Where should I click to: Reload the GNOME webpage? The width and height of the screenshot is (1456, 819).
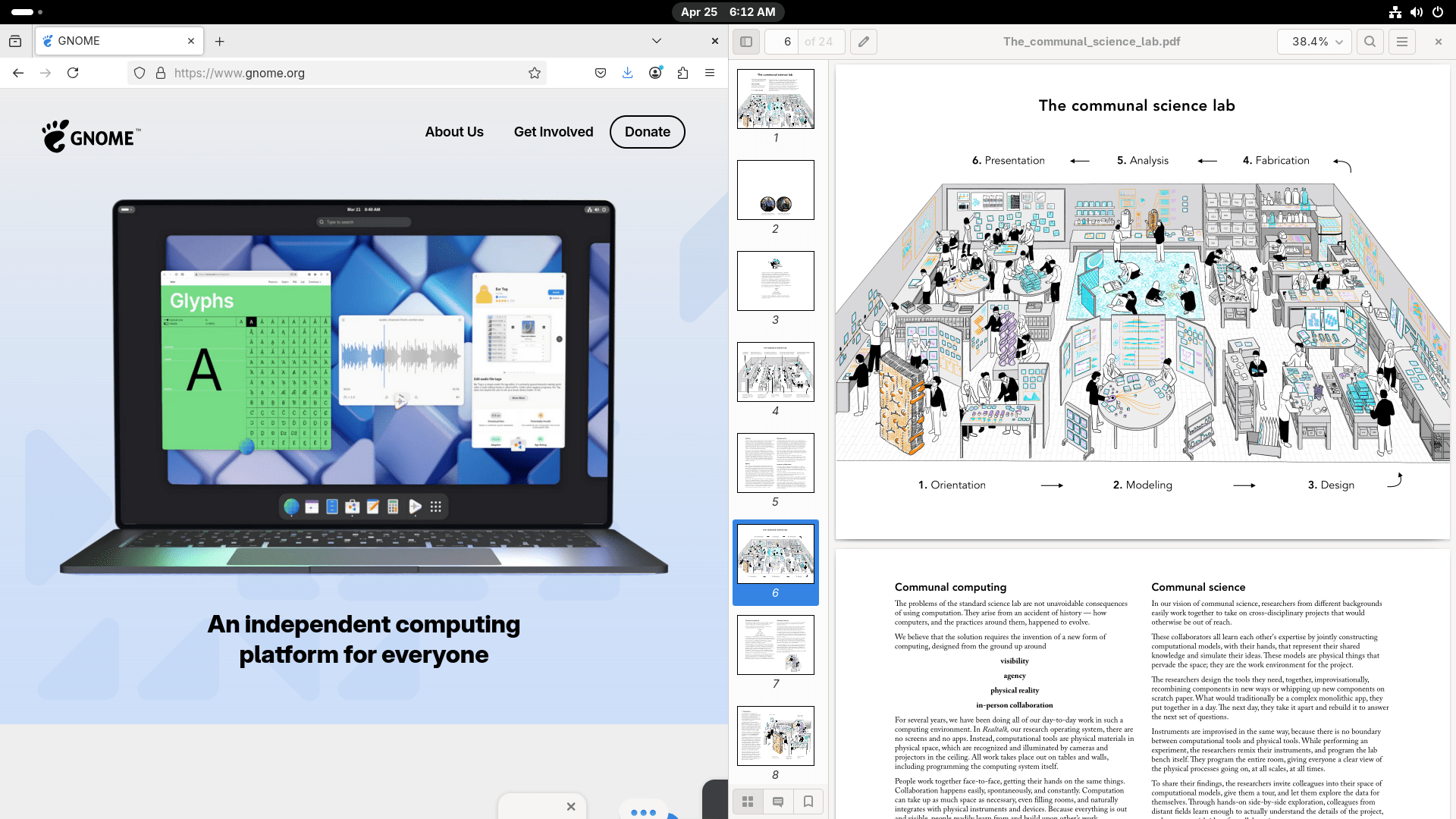(x=73, y=73)
